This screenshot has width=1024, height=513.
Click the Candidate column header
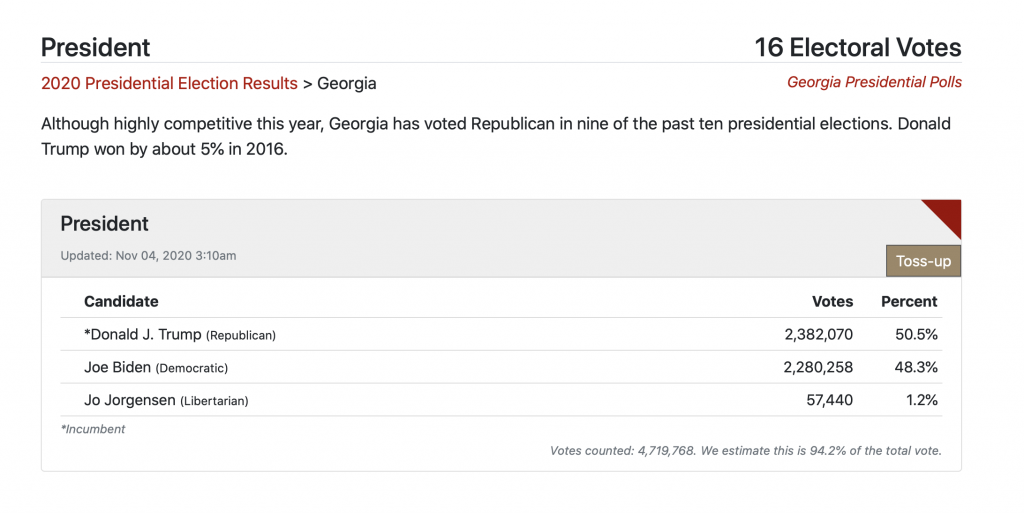(121, 302)
